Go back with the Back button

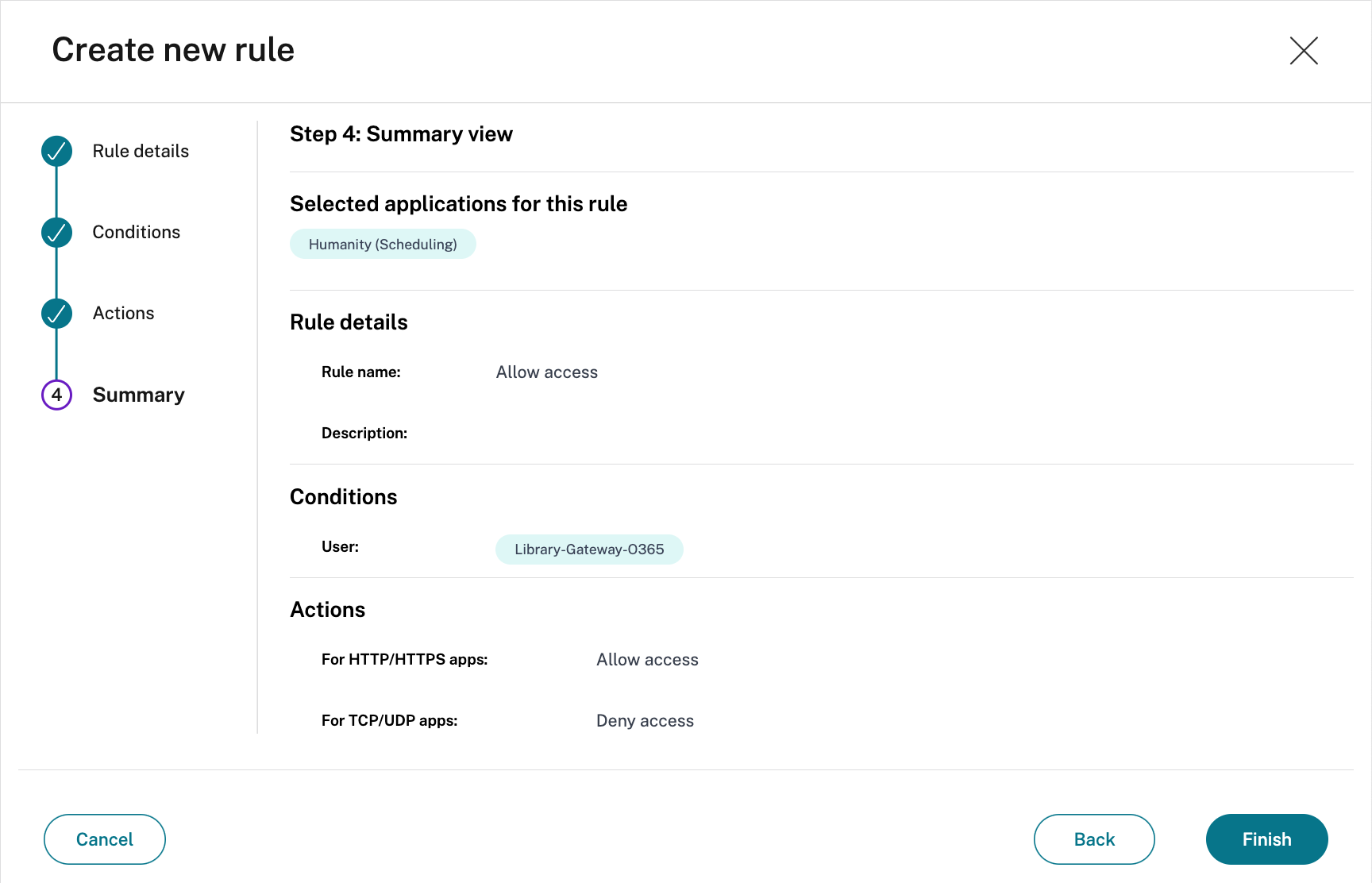[1093, 839]
